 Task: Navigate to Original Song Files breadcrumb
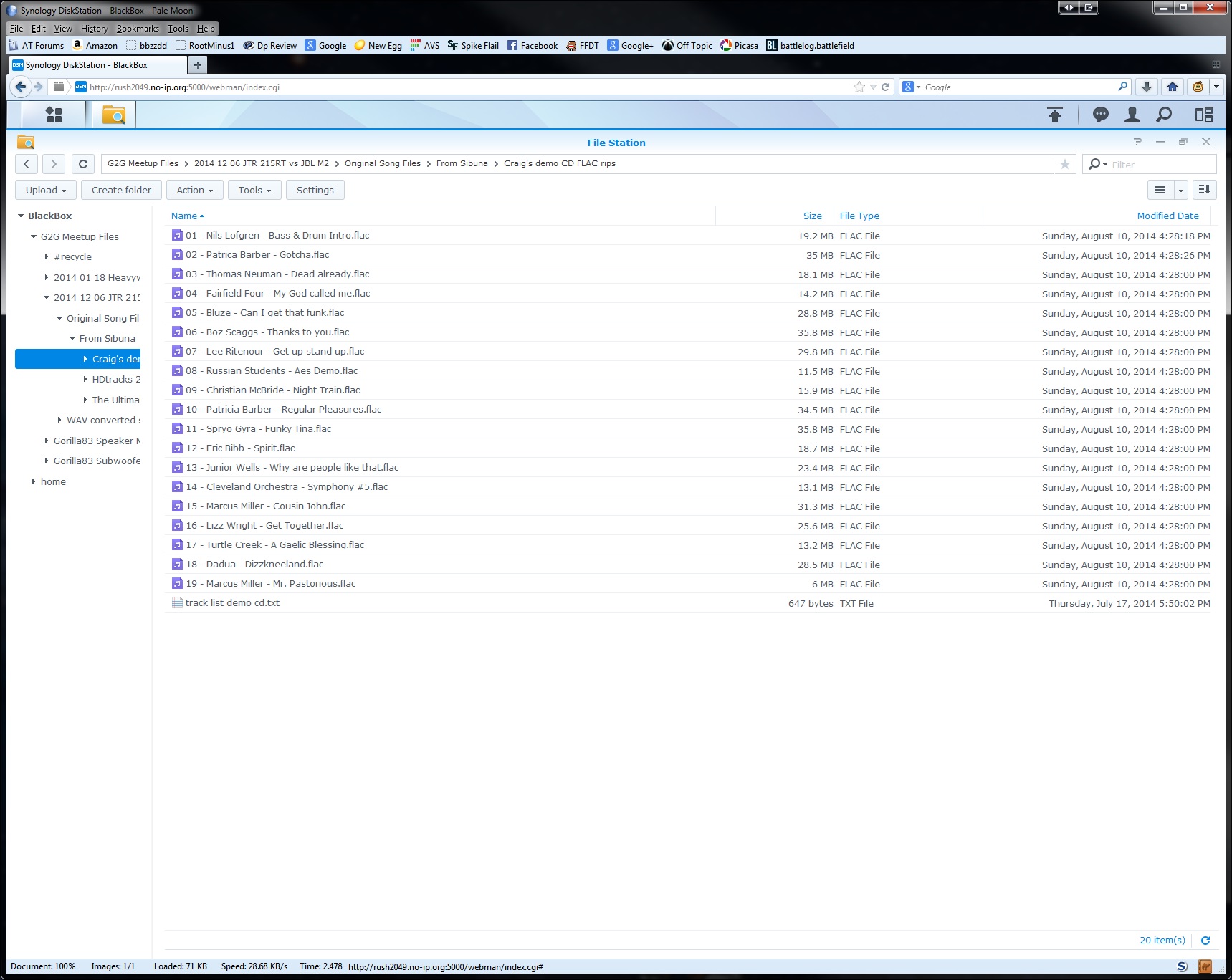coord(383,163)
